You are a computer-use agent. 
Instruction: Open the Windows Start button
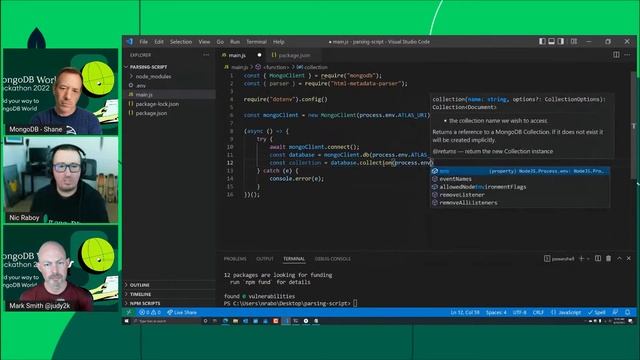coord(127,321)
